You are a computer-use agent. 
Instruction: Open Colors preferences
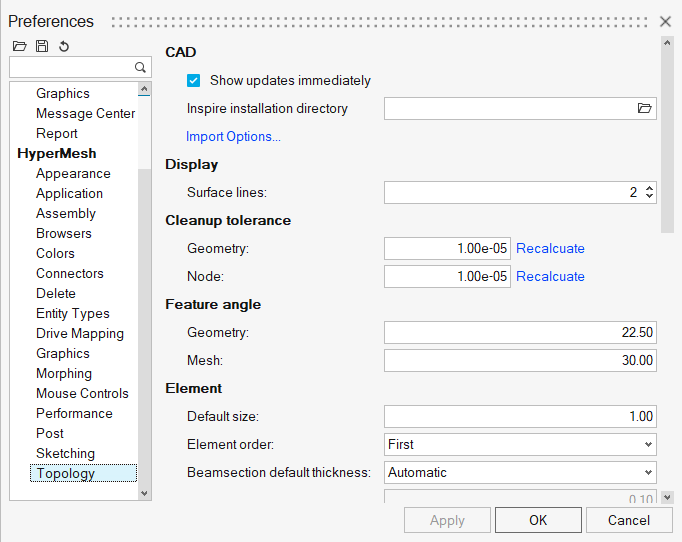coord(55,254)
